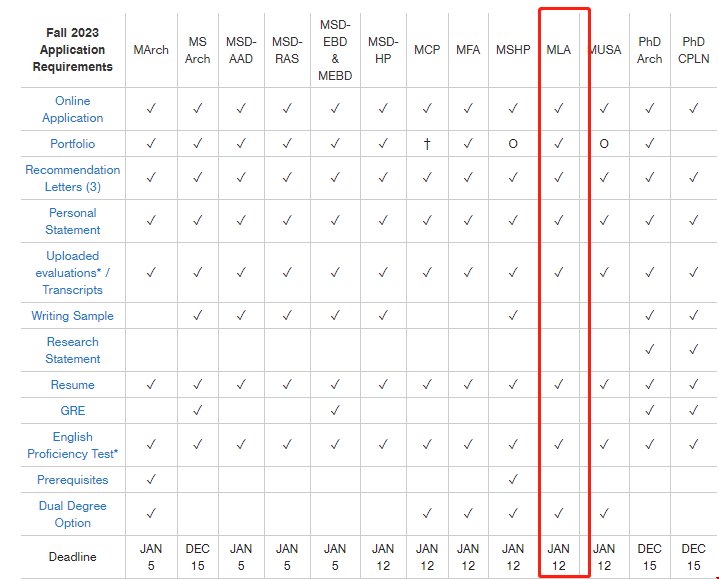This screenshot has height=579, width=719.
Task: Click the GRE link
Action: click(72, 411)
